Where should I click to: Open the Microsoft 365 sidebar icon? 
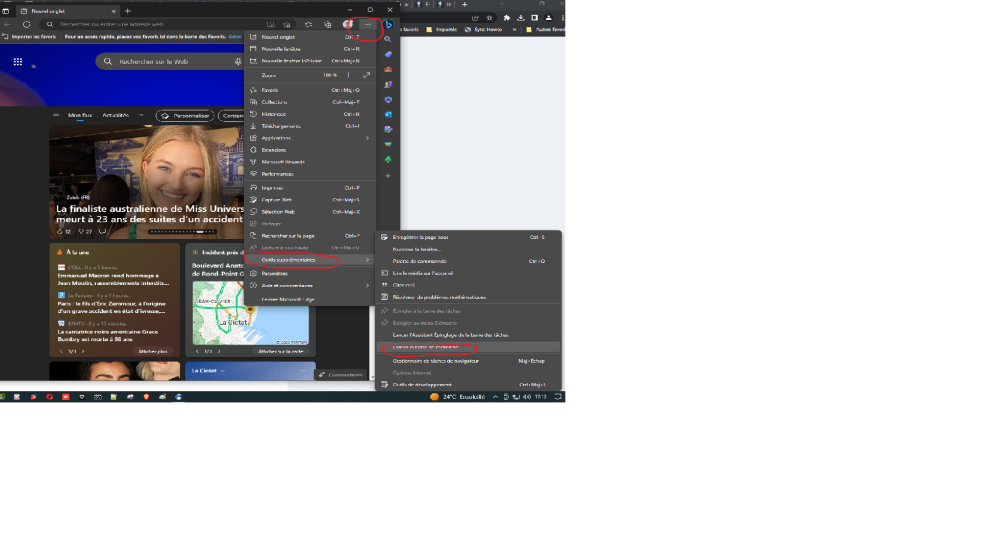388,99
